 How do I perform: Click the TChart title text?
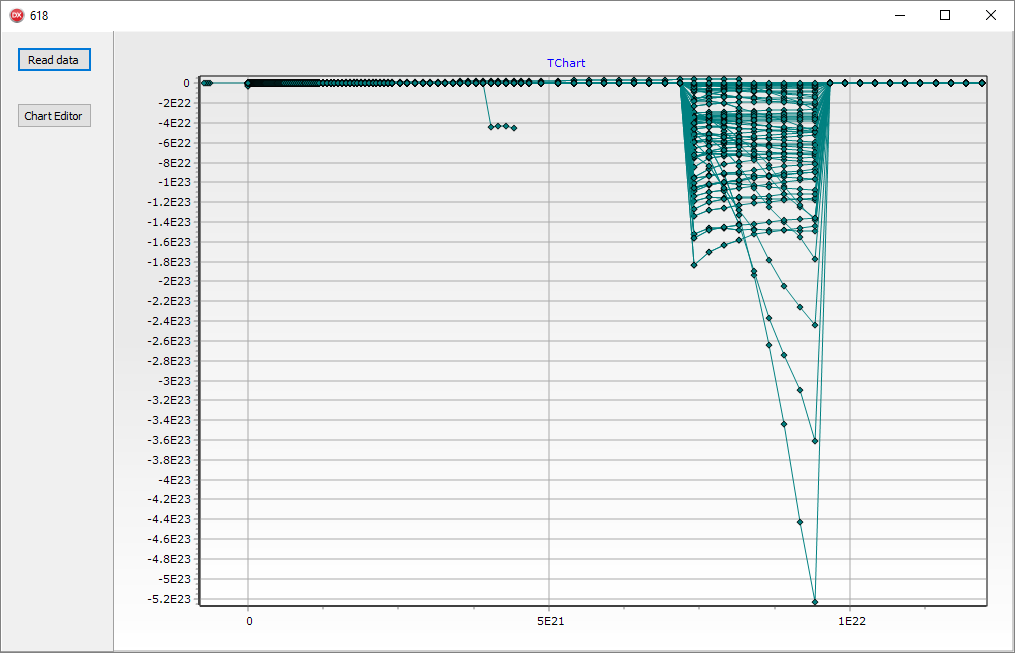566,63
